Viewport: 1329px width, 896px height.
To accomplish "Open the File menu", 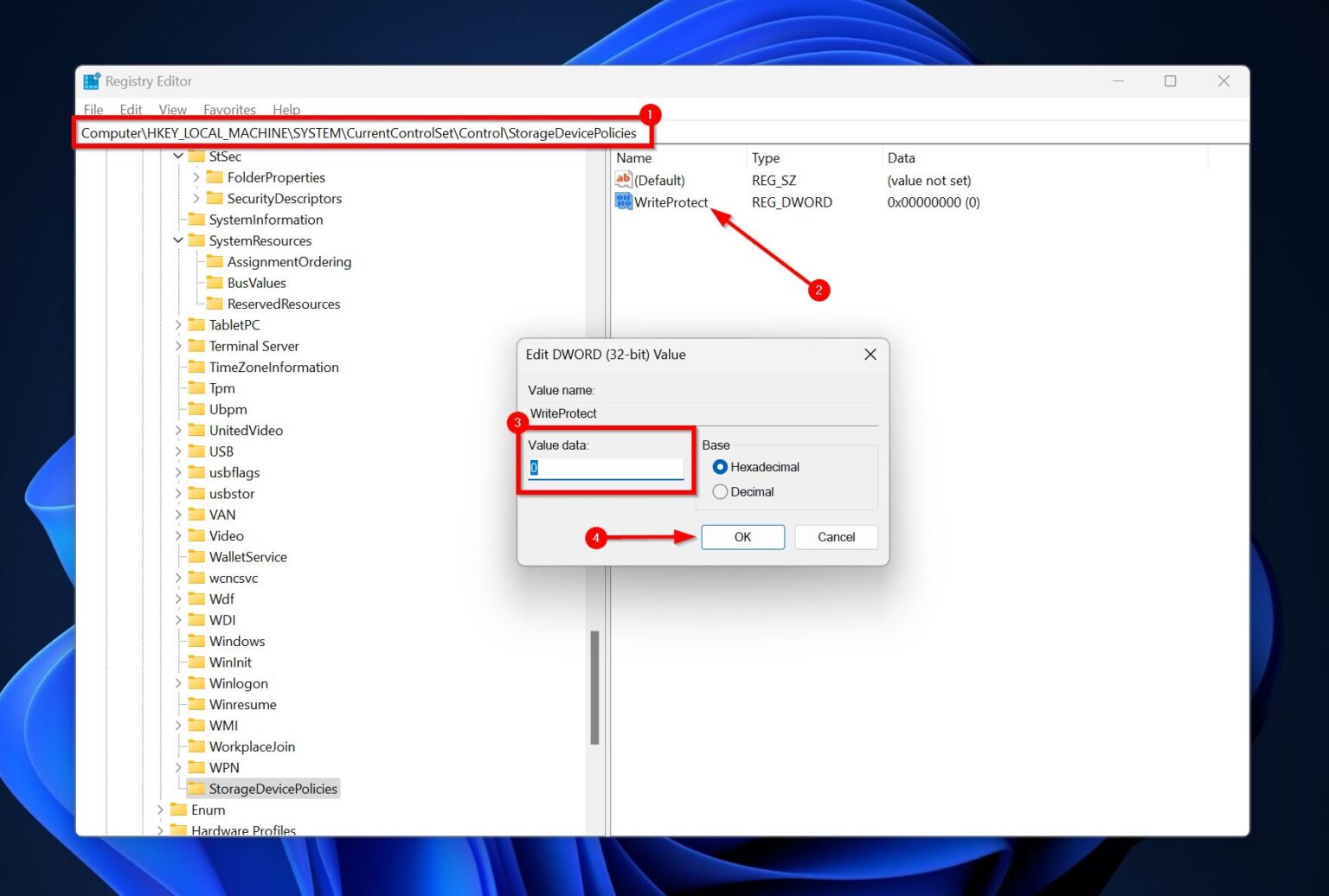I will [92, 109].
